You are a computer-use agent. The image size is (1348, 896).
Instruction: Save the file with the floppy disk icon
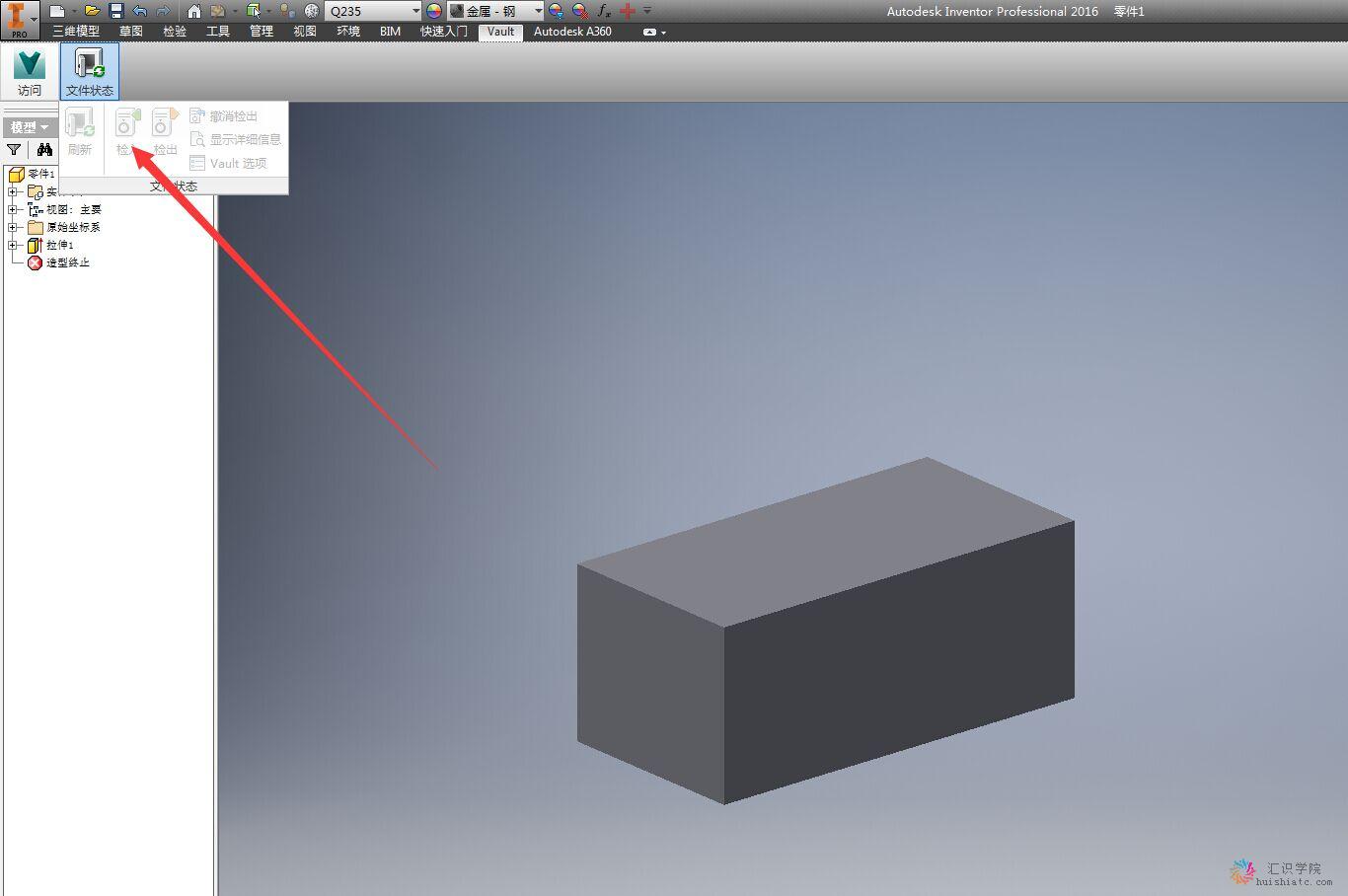coord(116,11)
